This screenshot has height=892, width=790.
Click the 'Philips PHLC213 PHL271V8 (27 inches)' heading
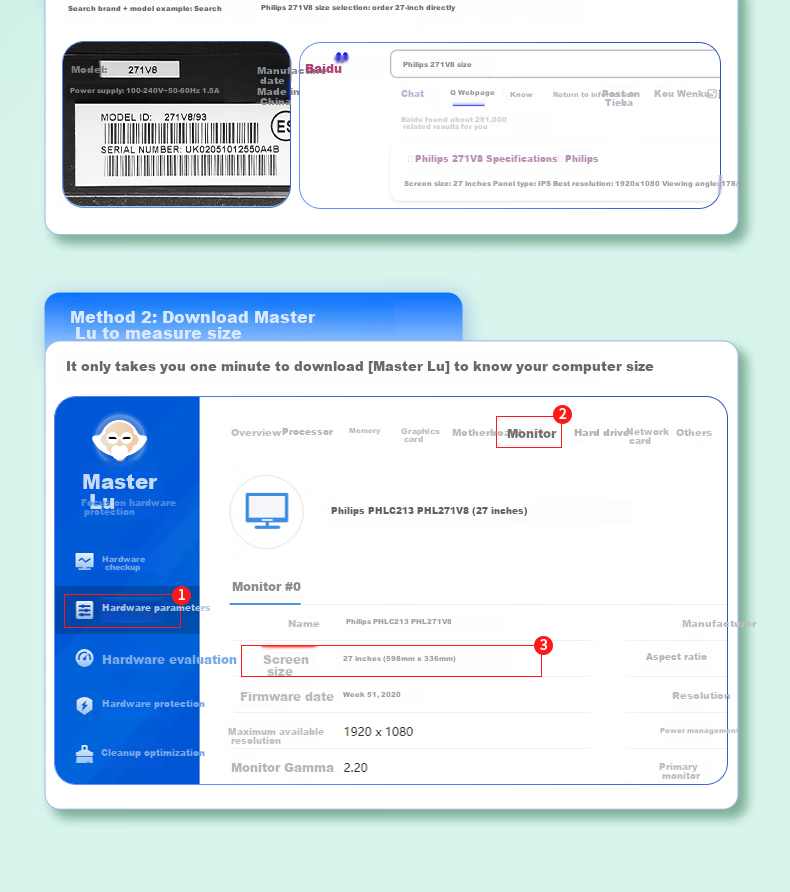(429, 511)
